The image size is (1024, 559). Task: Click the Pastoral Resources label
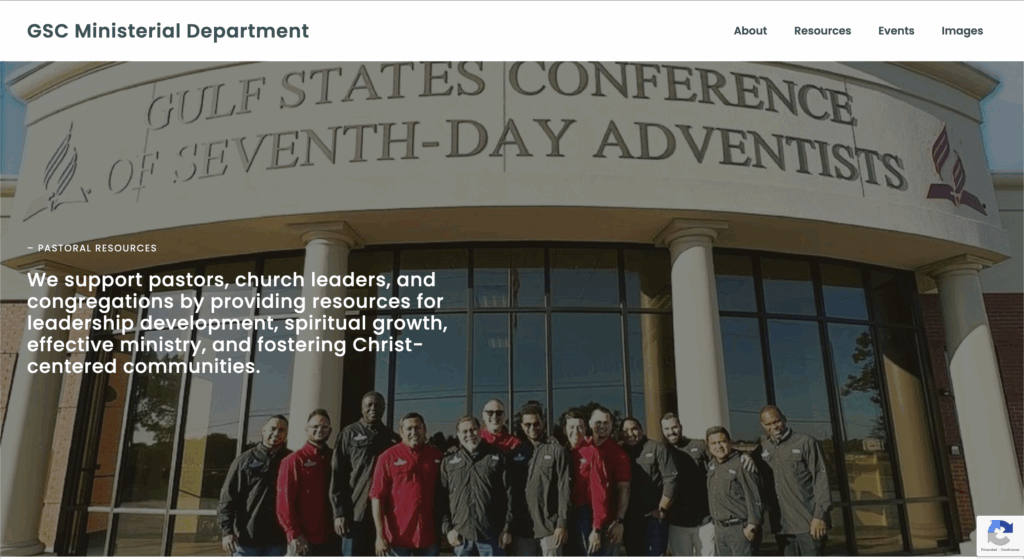[x=92, y=248]
